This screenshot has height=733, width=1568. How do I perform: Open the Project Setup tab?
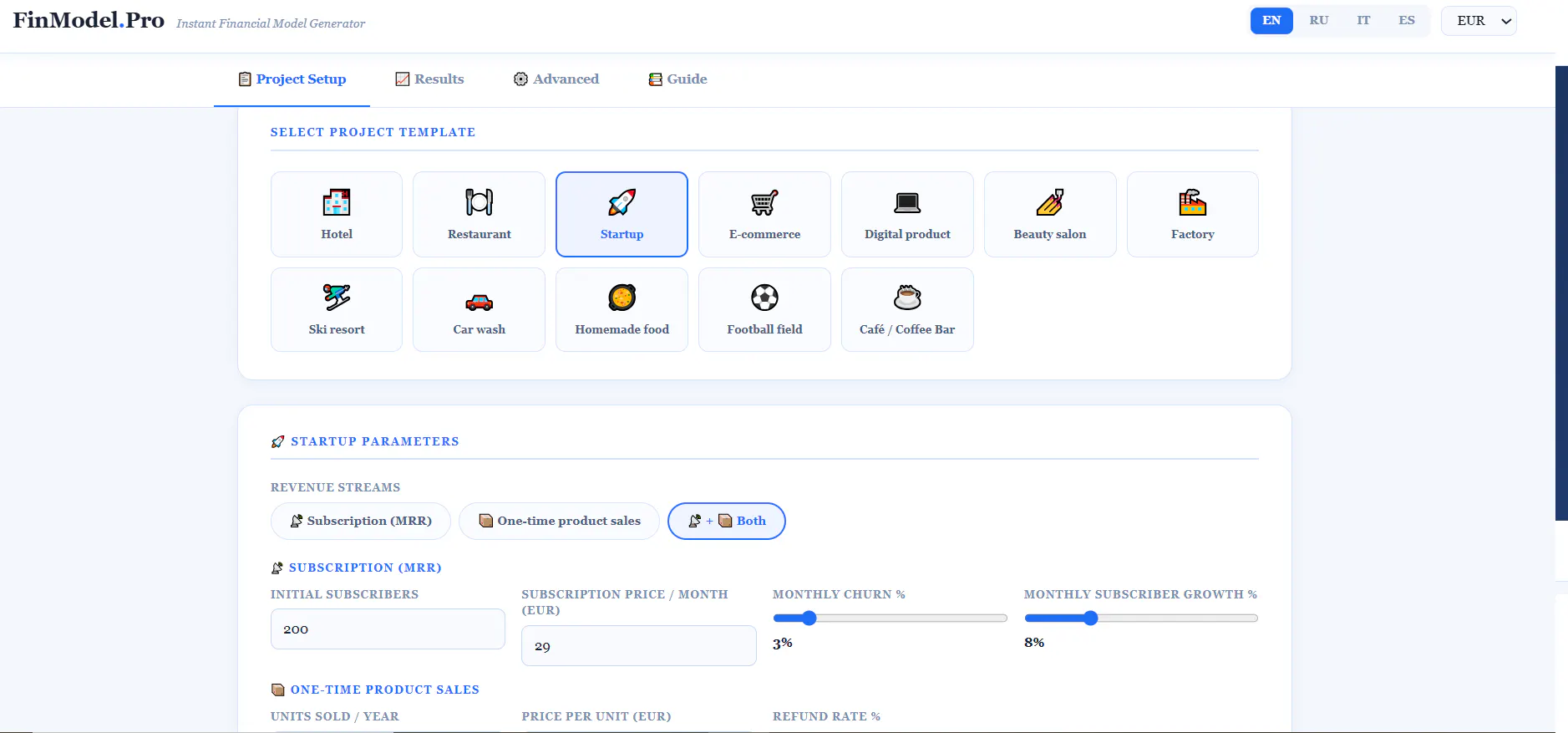click(x=292, y=79)
